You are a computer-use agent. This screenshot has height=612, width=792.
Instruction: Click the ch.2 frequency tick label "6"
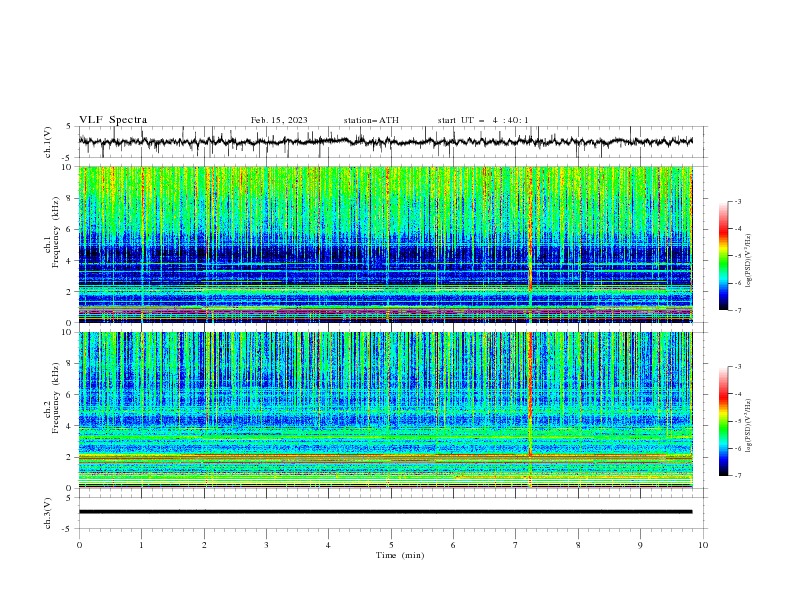tap(69, 395)
